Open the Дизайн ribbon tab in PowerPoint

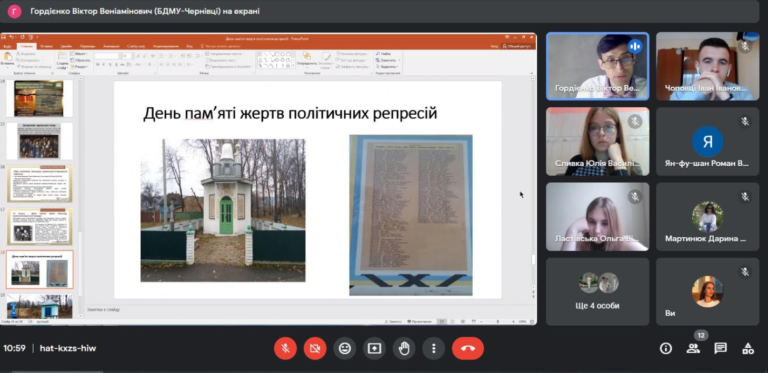pyautogui.click(x=66, y=47)
